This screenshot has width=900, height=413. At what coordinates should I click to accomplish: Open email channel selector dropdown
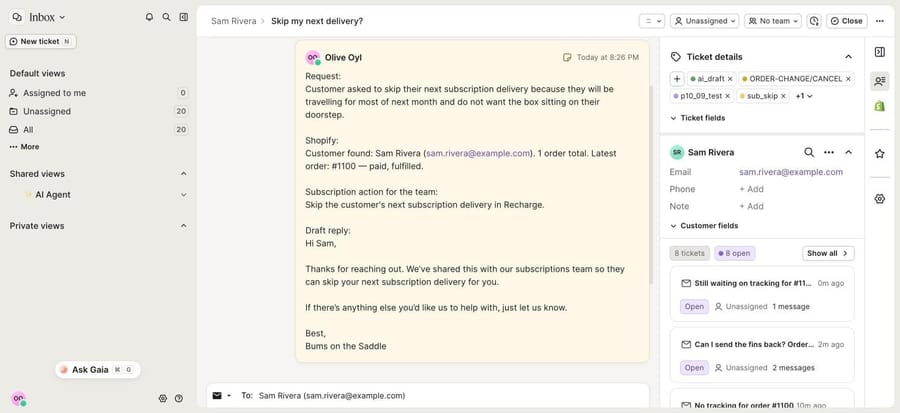[222, 396]
